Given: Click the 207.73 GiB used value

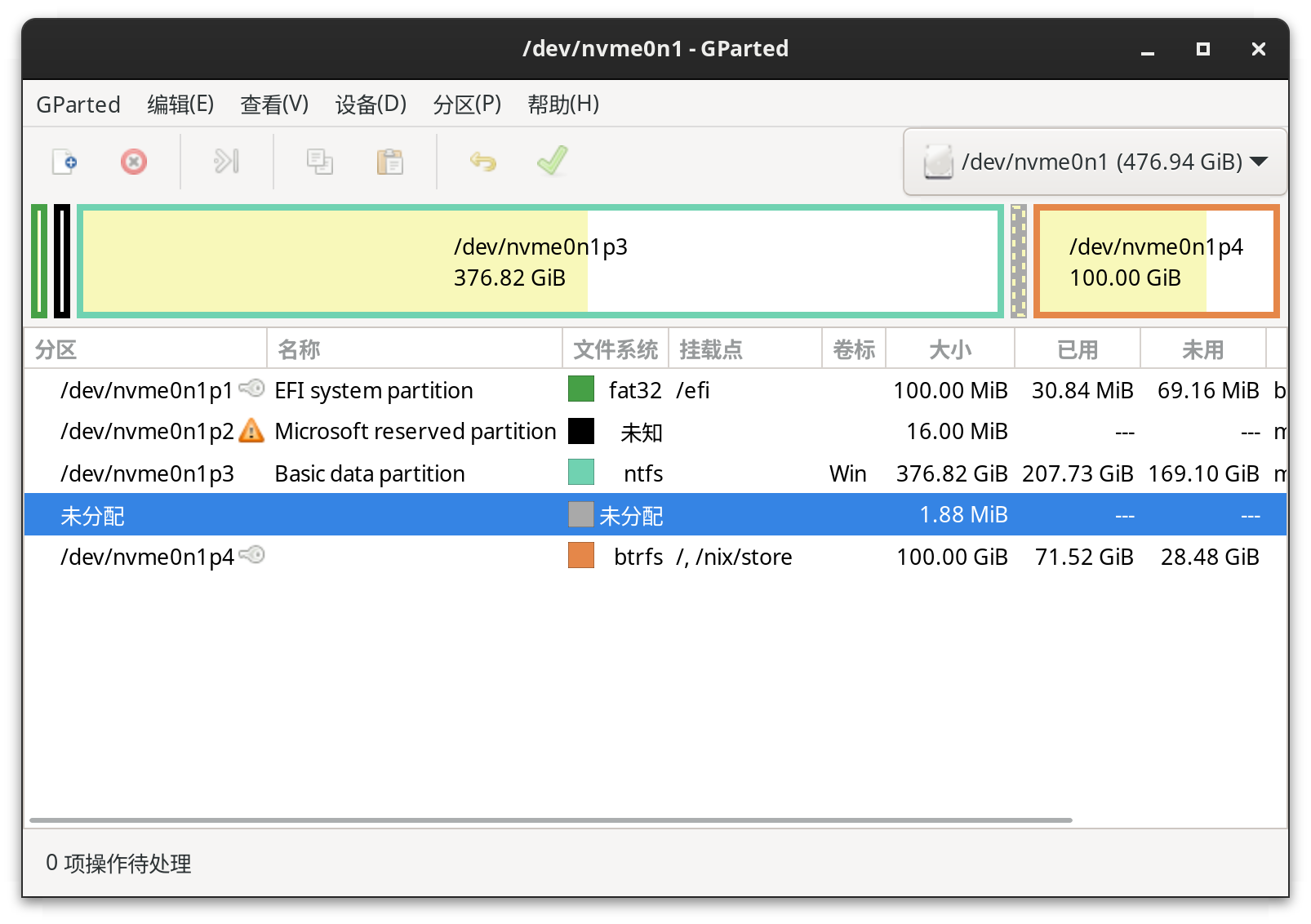Looking at the screenshot, I should (x=1078, y=474).
